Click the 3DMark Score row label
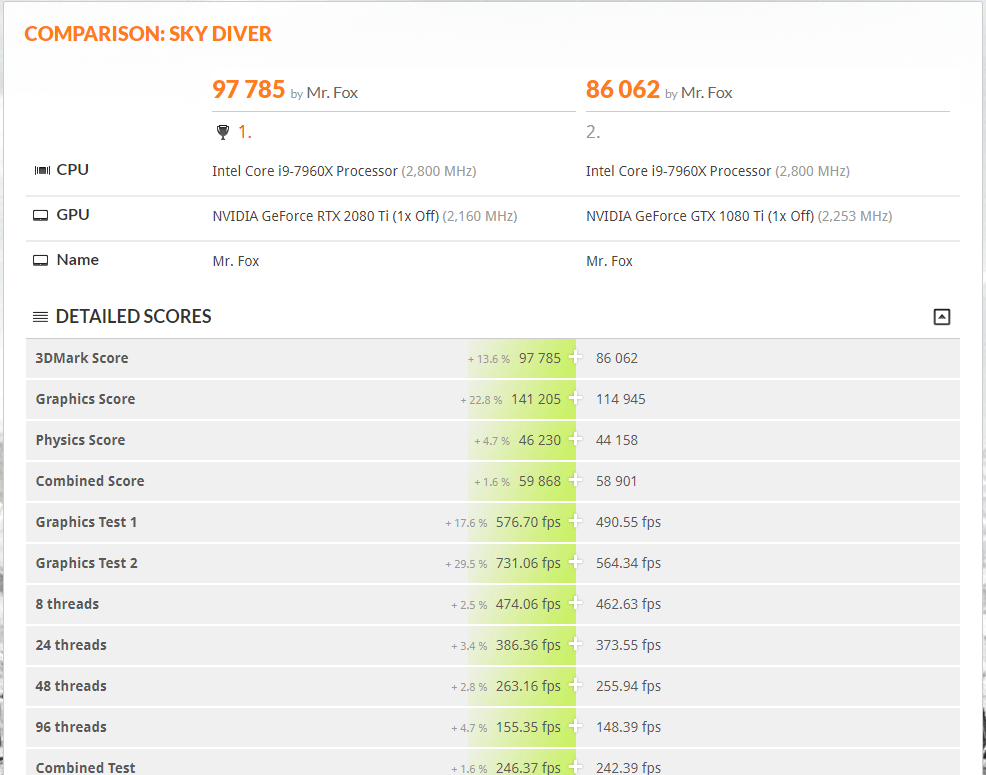The width and height of the screenshot is (986, 775). click(82, 358)
